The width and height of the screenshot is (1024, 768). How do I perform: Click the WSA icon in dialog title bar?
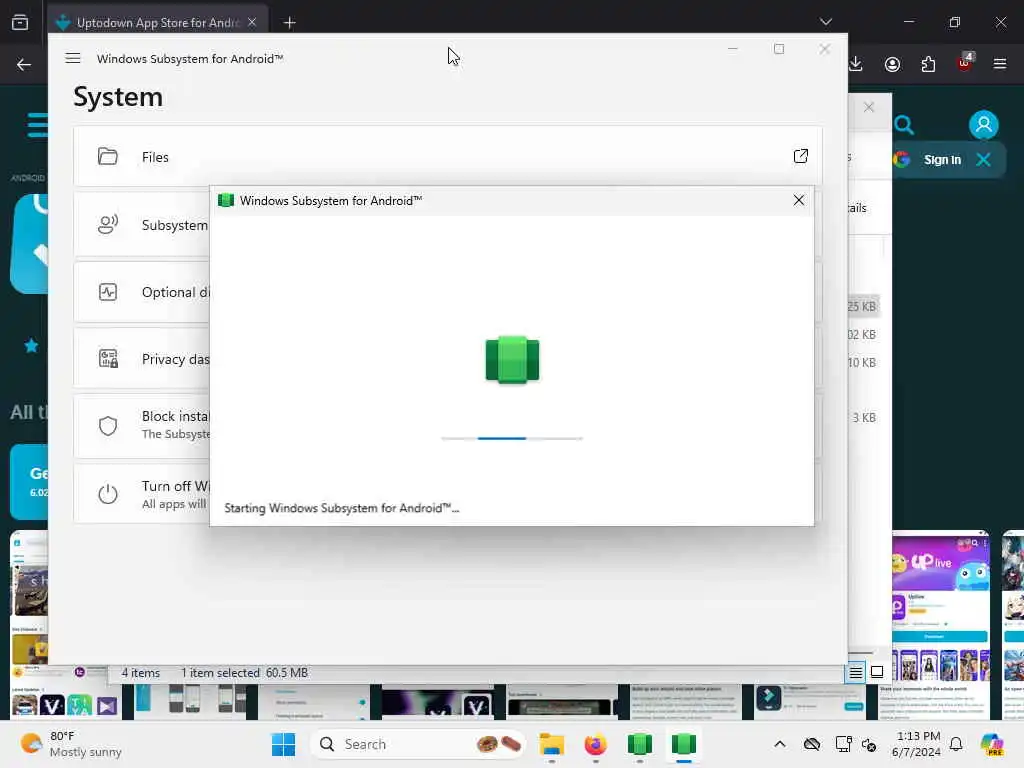(x=226, y=200)
